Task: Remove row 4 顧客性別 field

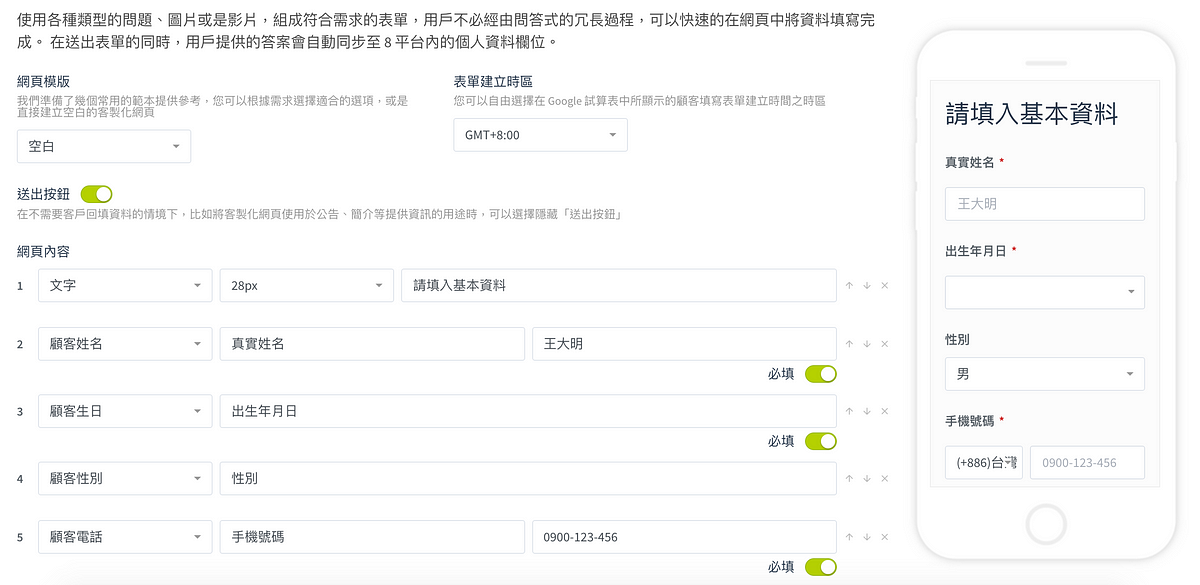Action: coord(885,479)
